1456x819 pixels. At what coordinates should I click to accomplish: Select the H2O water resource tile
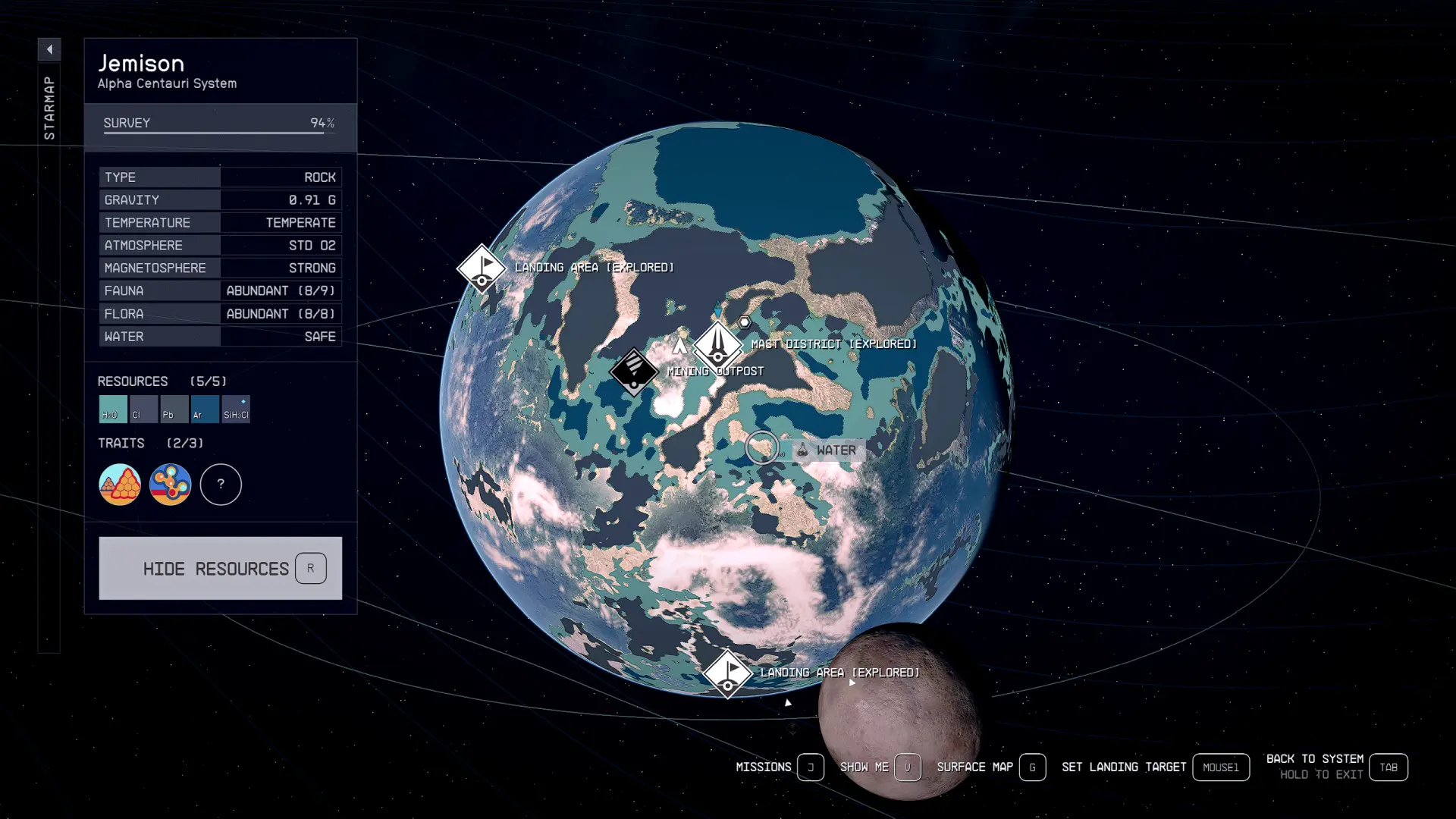[113, 409]
